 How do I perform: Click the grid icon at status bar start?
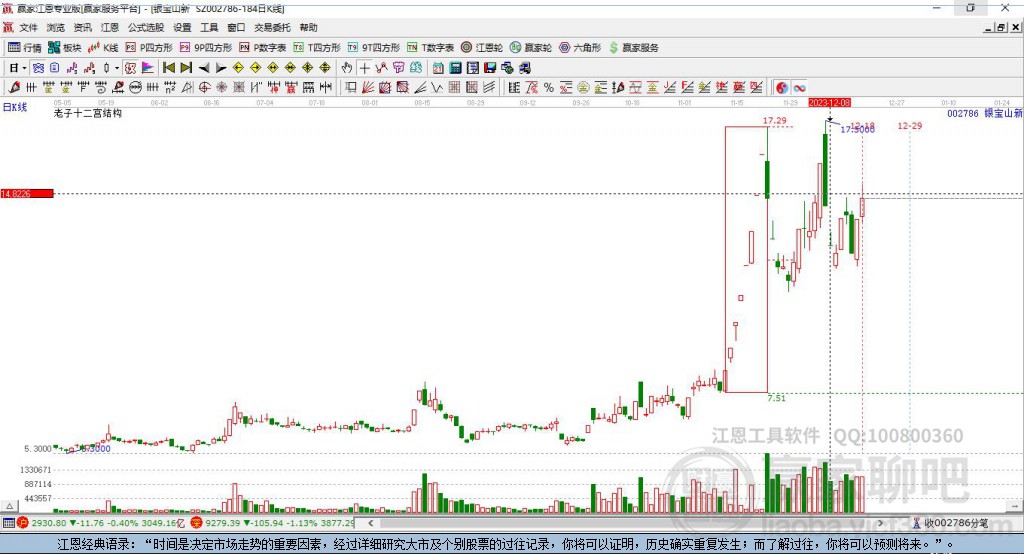click(x=8, y=523)
